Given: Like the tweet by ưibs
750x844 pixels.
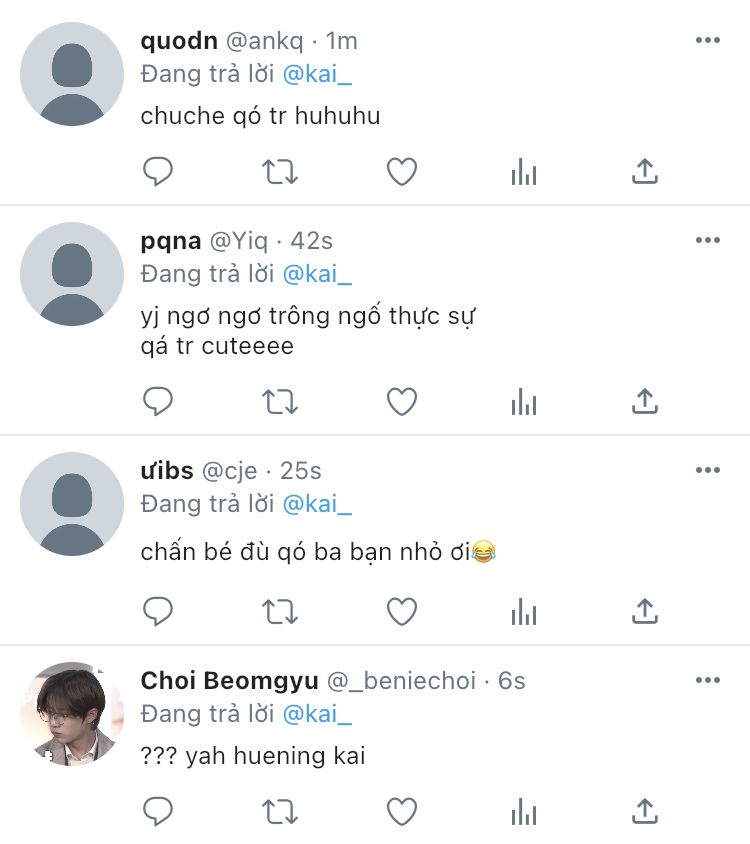Looking at the screenshot, I should (402, 611).
